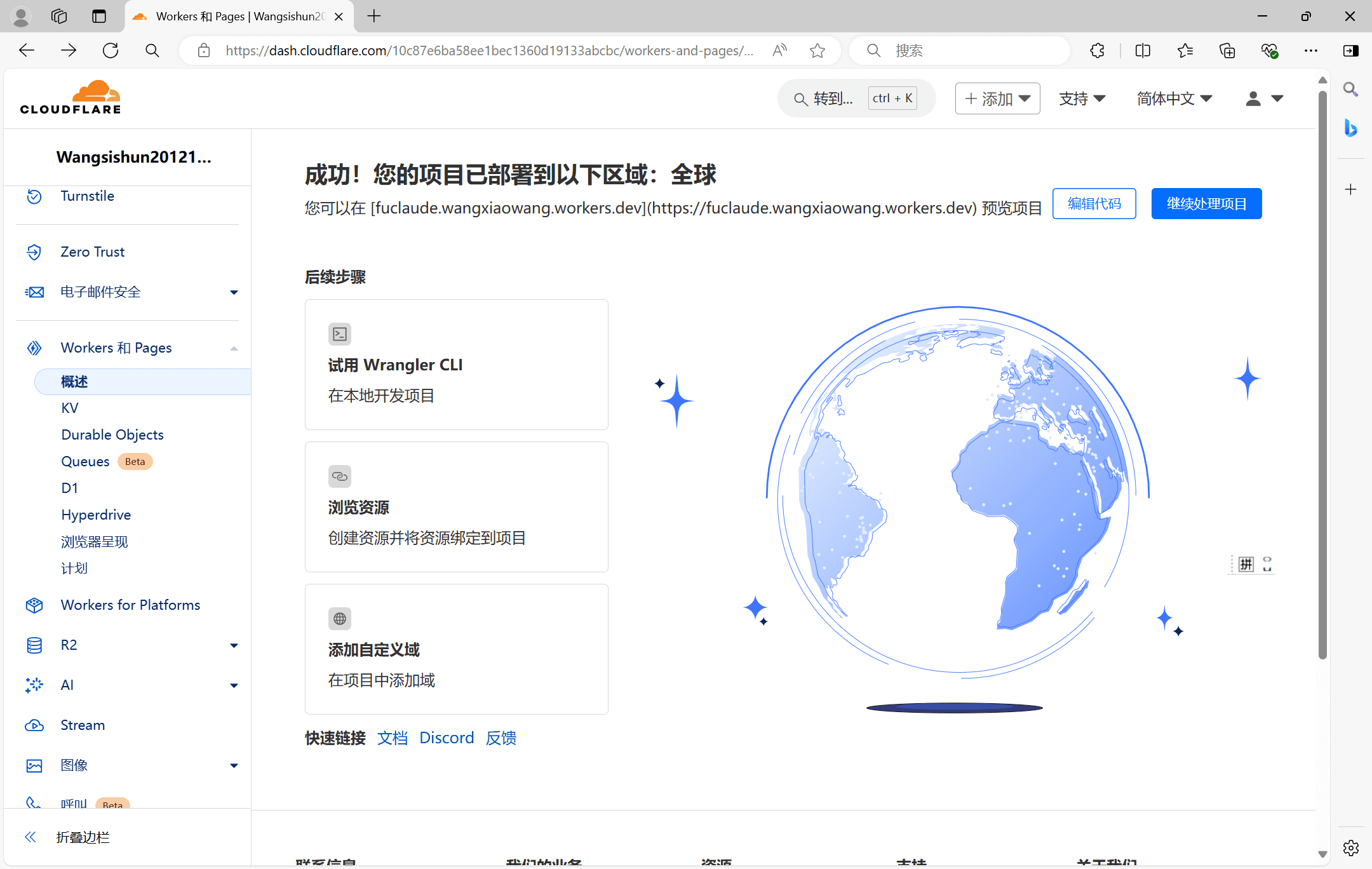Open the Discord quick link
The height and width of the screenshot is (869, 1372).
click(447, 738)
